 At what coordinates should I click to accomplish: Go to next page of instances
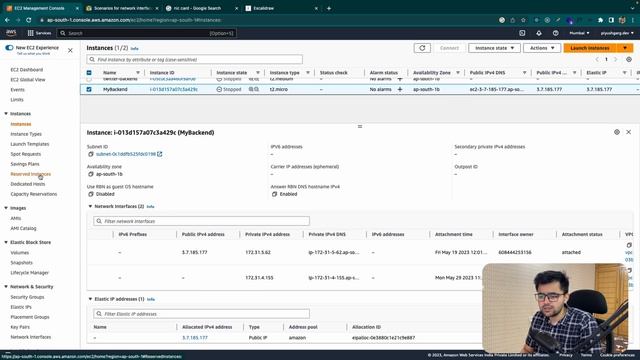(616, 60)
